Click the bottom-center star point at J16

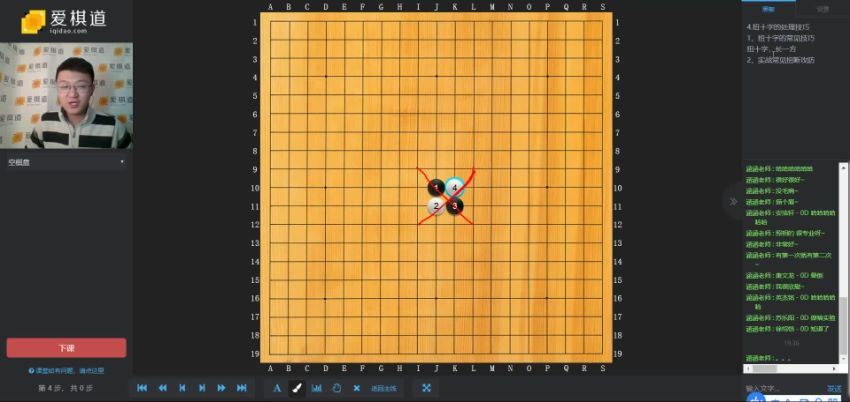(436, 298)
